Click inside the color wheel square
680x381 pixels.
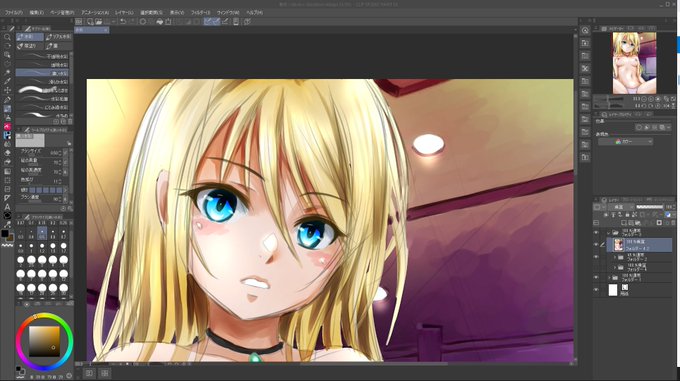pyautogui.click(x=44, y=341)
